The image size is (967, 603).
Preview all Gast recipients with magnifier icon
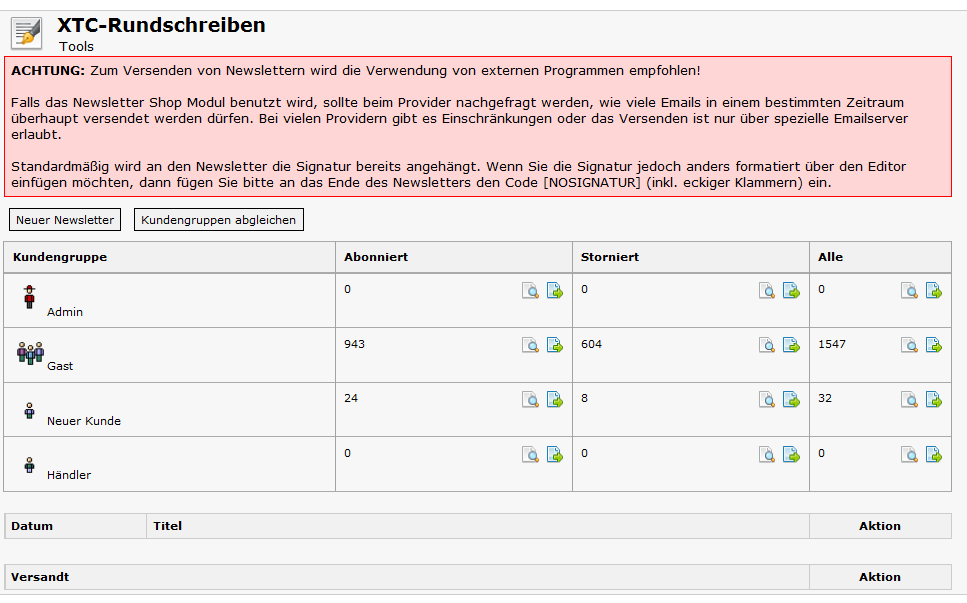[x=910, y=345]
